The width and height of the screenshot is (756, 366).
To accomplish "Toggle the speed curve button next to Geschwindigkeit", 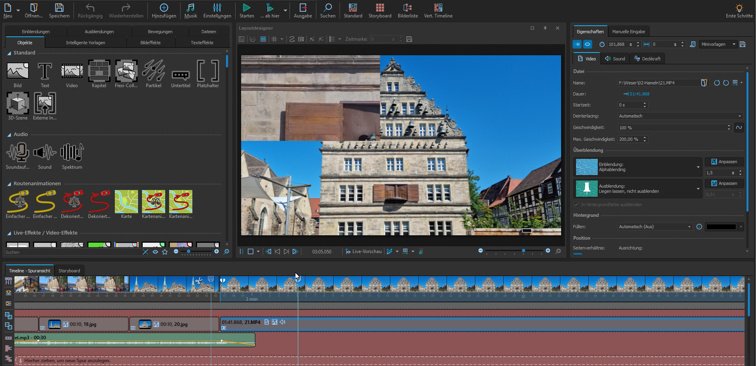I will pyautogui.click(x=739, y=127).
